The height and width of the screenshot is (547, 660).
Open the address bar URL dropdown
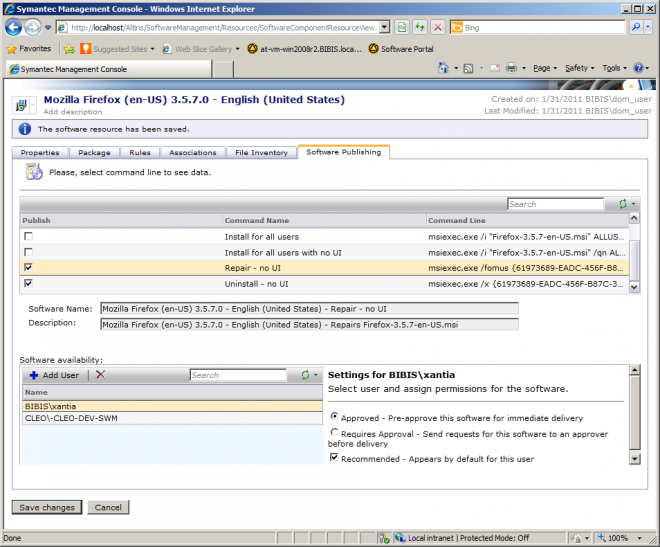pyautogui.click(x=384, y=28)
